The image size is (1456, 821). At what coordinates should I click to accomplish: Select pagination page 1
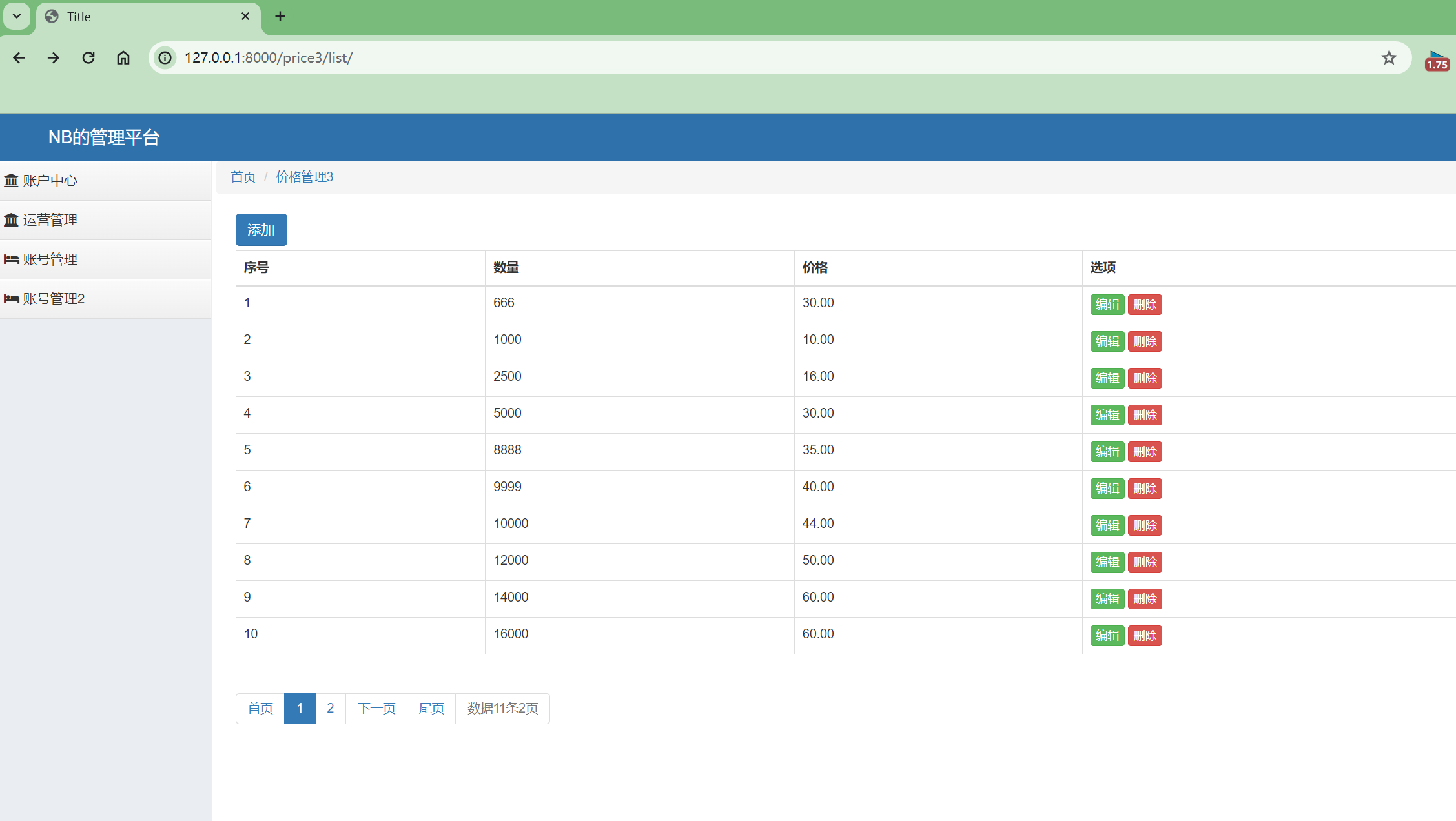300,709
